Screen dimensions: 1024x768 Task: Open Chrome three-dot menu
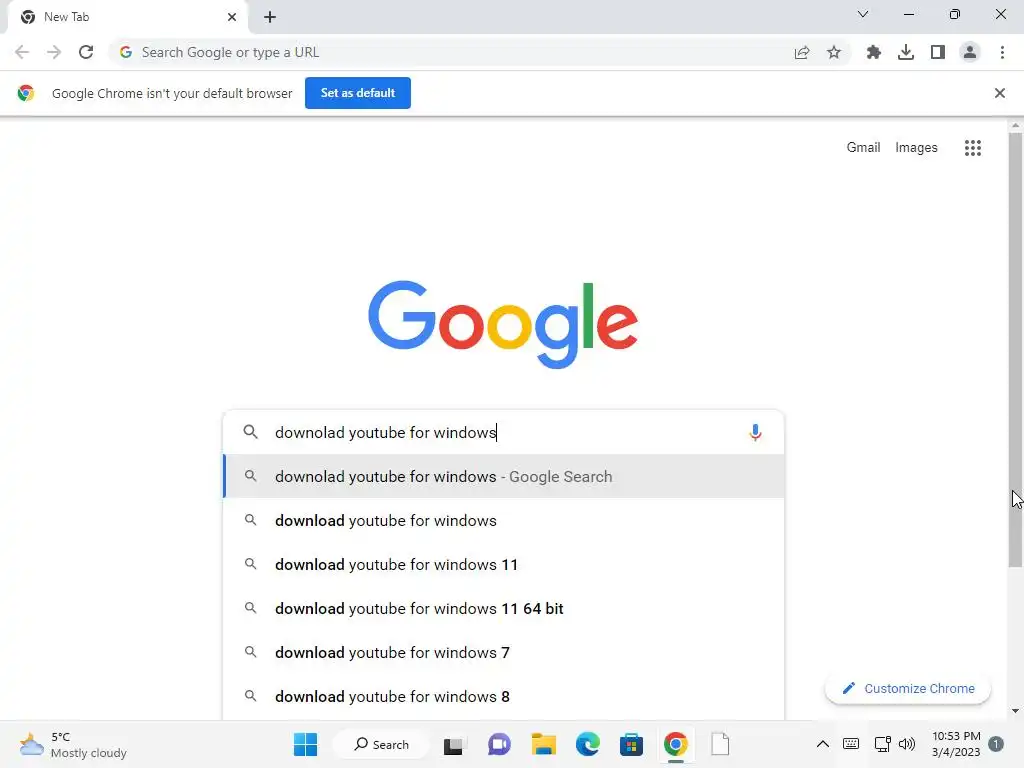pos(1002,52)
